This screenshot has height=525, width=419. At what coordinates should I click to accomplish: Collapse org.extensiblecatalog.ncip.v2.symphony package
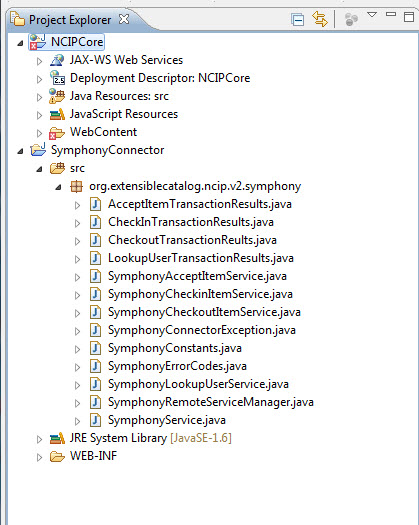pos(58,187)
